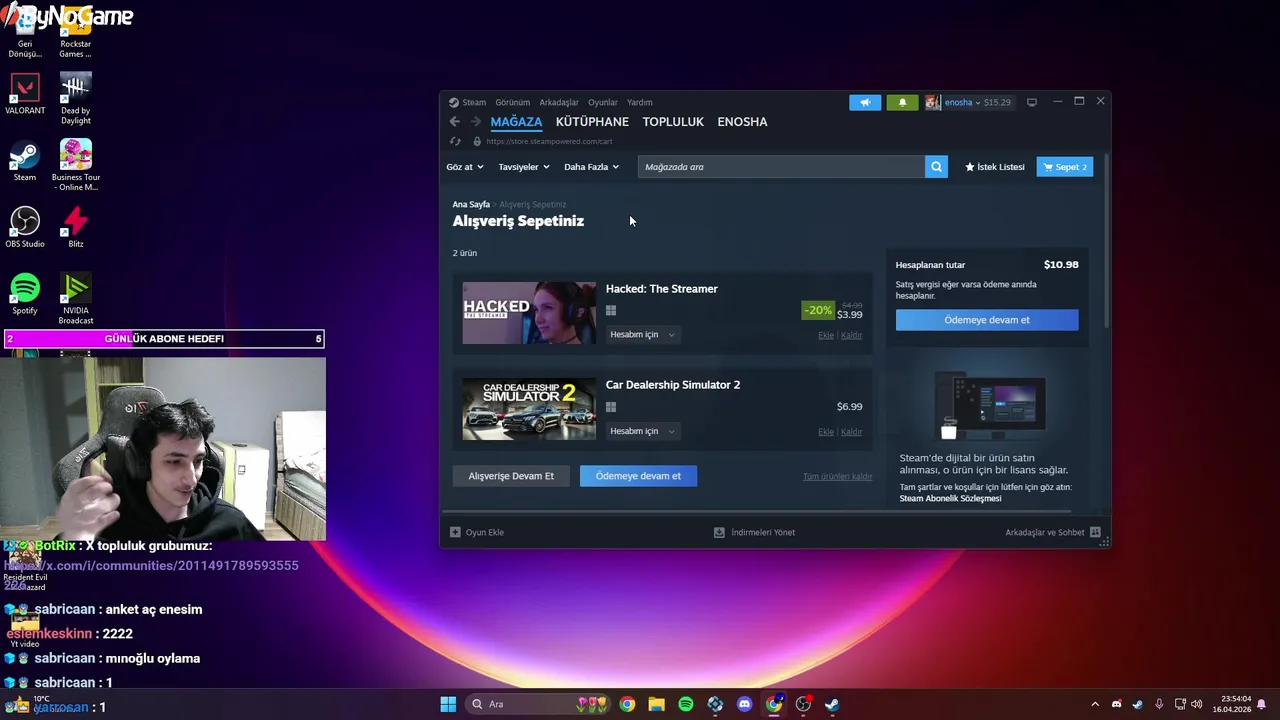Open the volume control in system tray
This screenshot has width=1280, height=720.
(x=1197, y=704)
